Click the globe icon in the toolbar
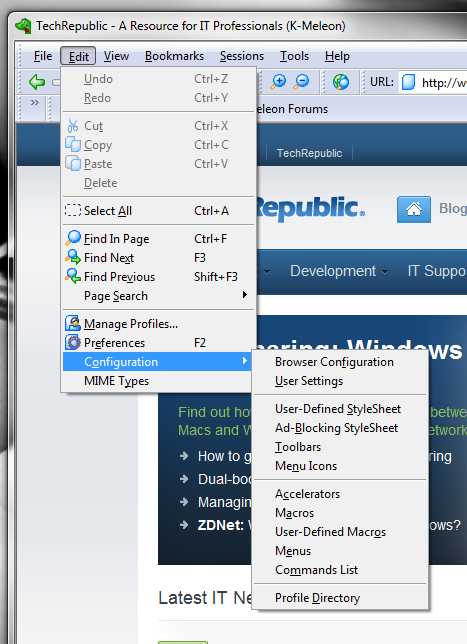 pyautogui.click(x=341, y=82)
